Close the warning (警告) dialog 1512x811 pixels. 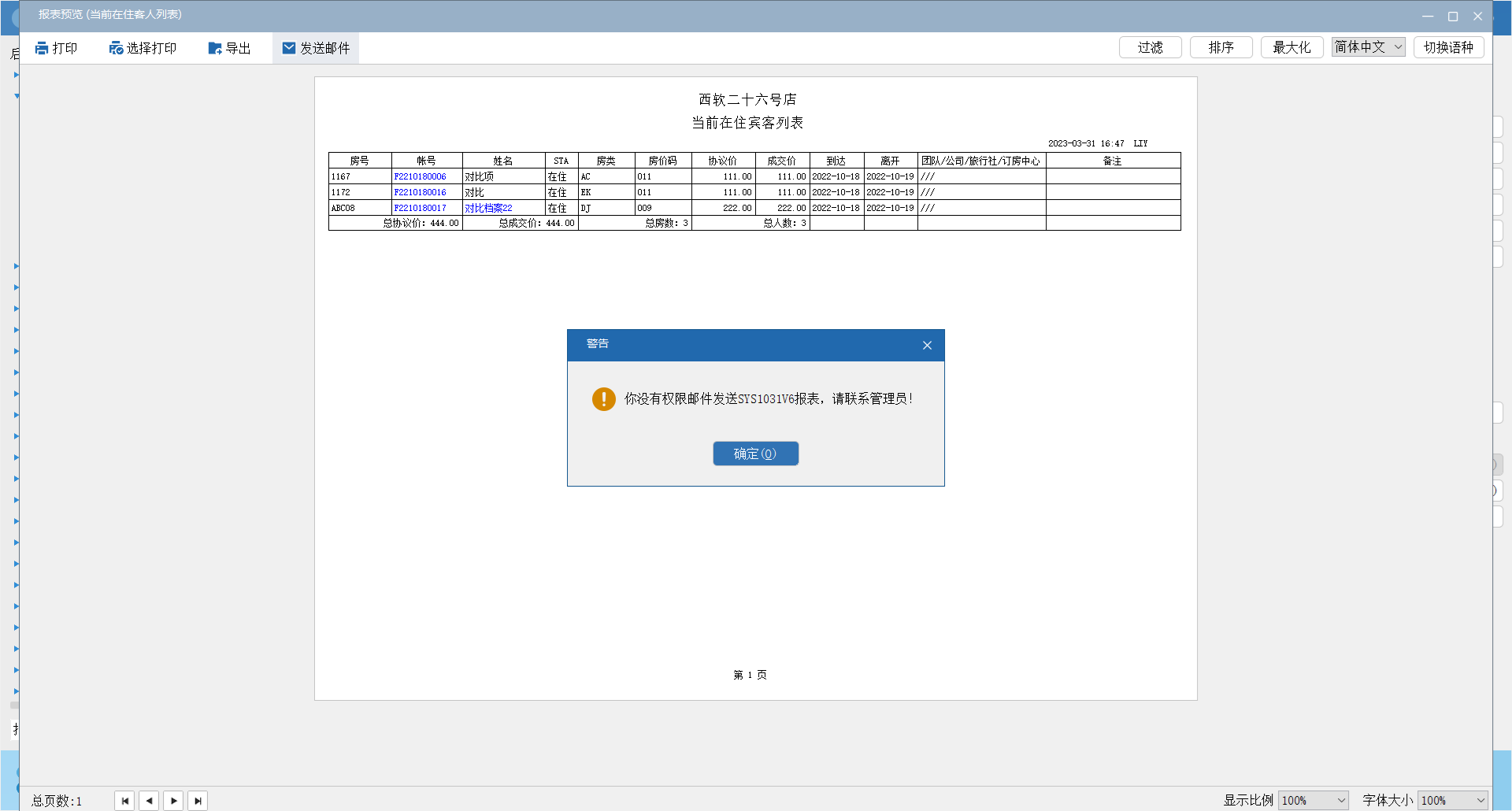[927, 346]
